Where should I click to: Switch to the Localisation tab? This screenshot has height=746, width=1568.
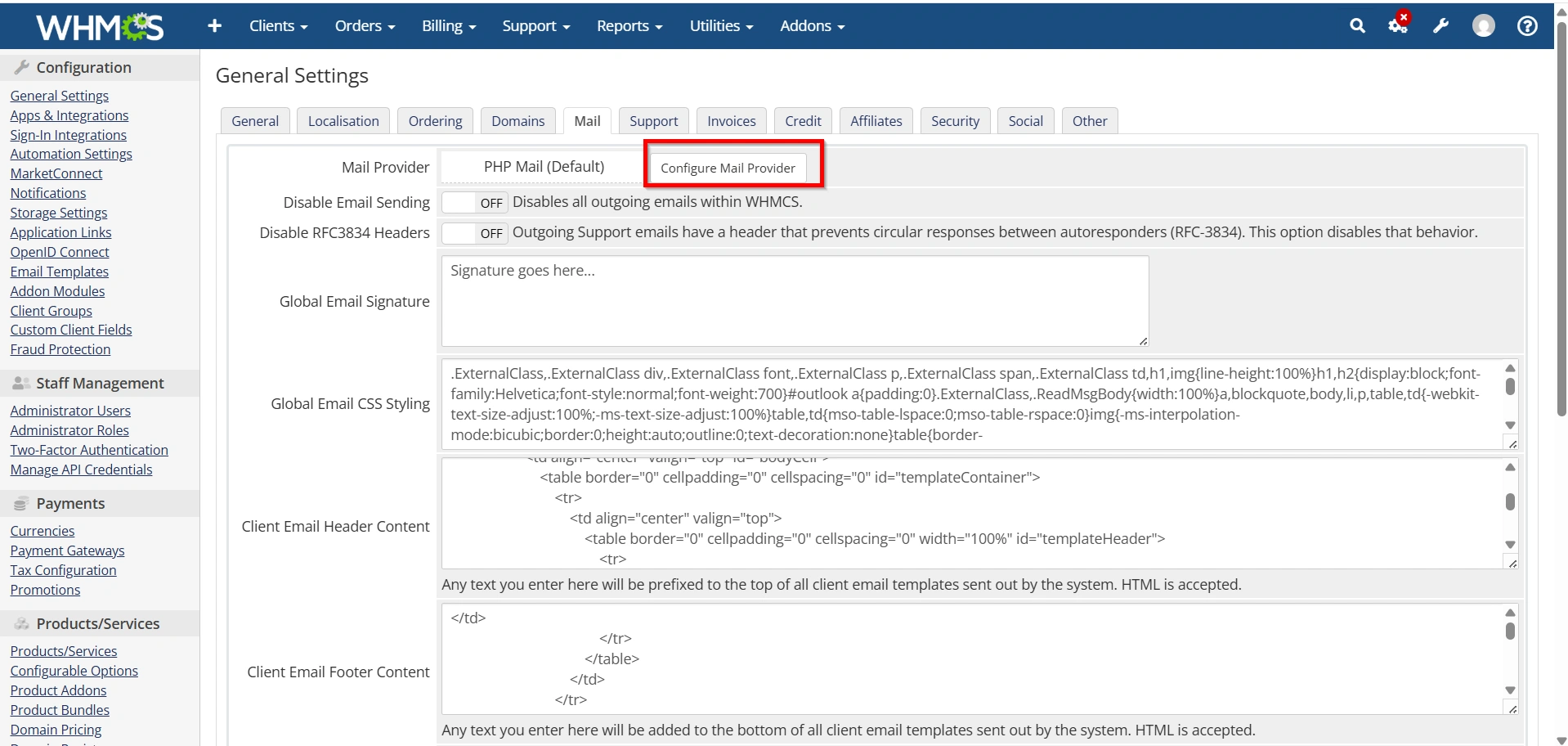[x=343, y=121]
